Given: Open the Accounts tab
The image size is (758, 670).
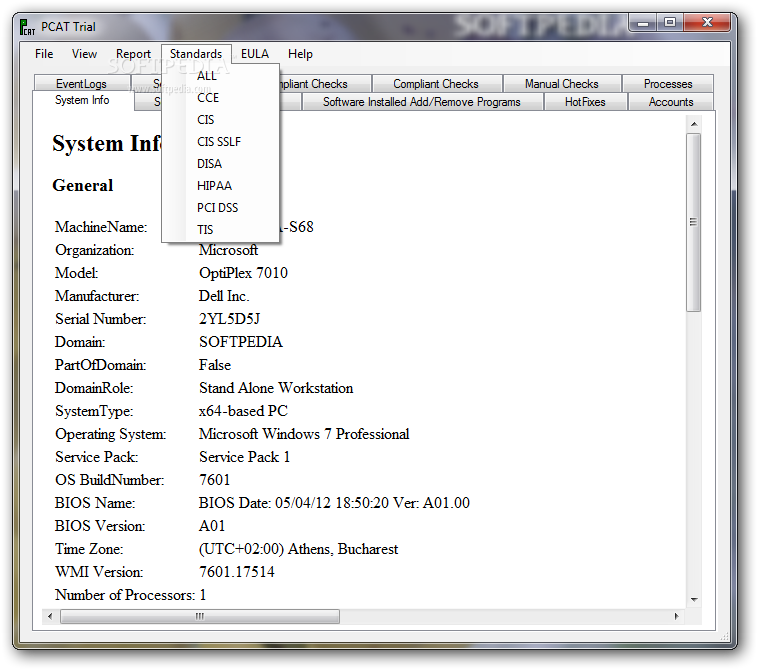Looking at the screenshot, I should 671,102.
